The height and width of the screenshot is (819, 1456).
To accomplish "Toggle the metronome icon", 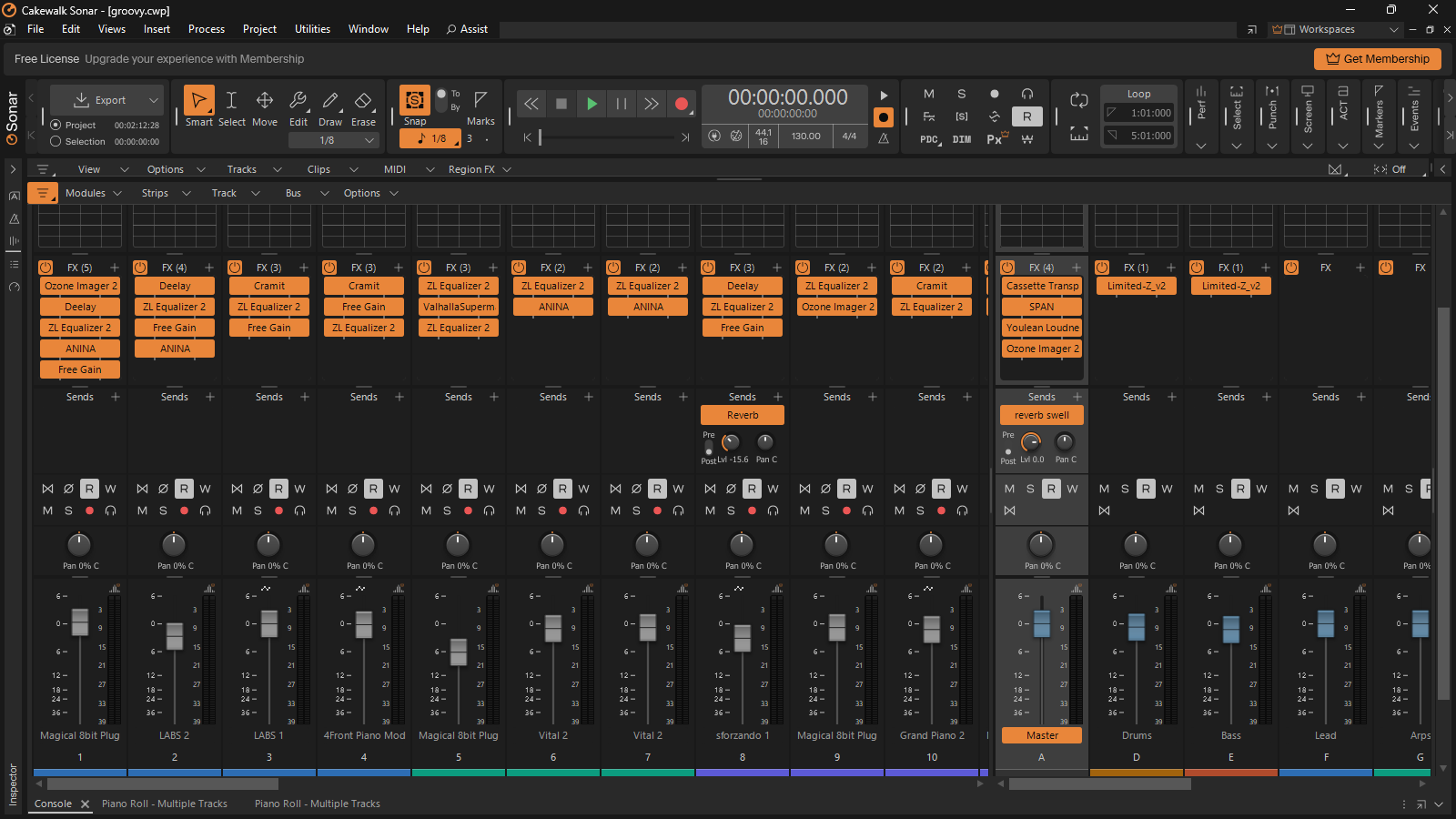I will tap(884, 138).
